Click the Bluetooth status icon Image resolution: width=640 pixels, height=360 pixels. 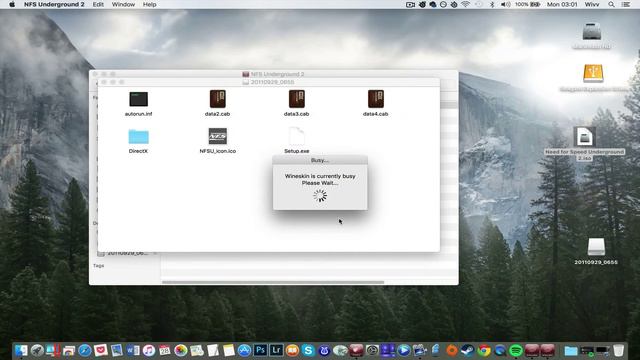(x=492, y=4)
